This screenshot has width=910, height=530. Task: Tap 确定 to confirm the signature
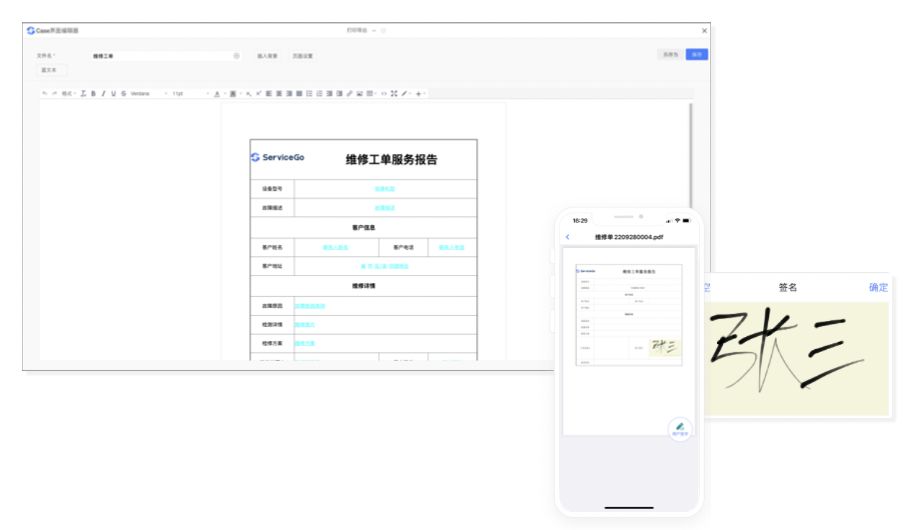click(878, 287)
